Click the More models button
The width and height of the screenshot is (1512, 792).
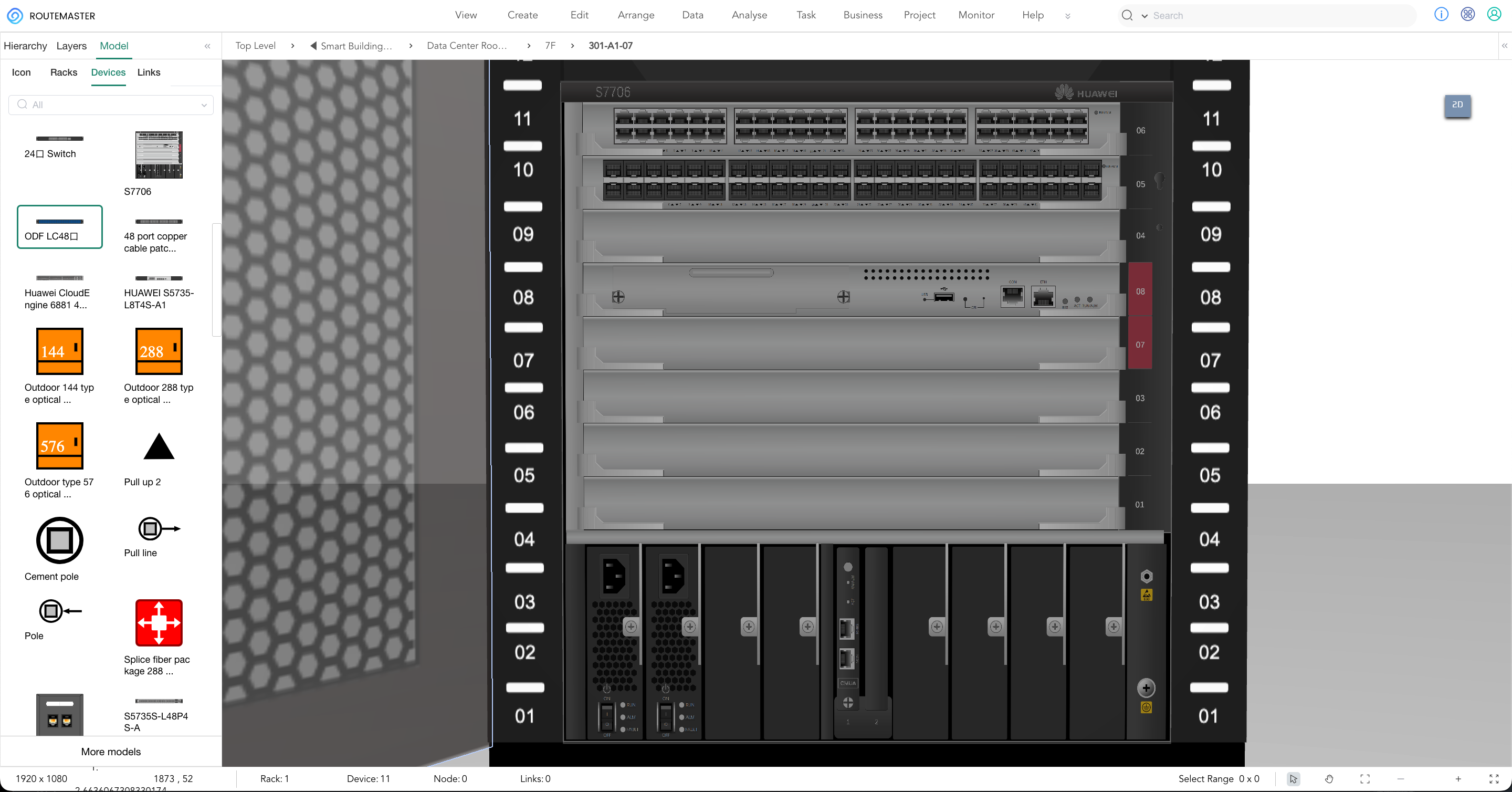pyautogui.click(x=111, y=752)
